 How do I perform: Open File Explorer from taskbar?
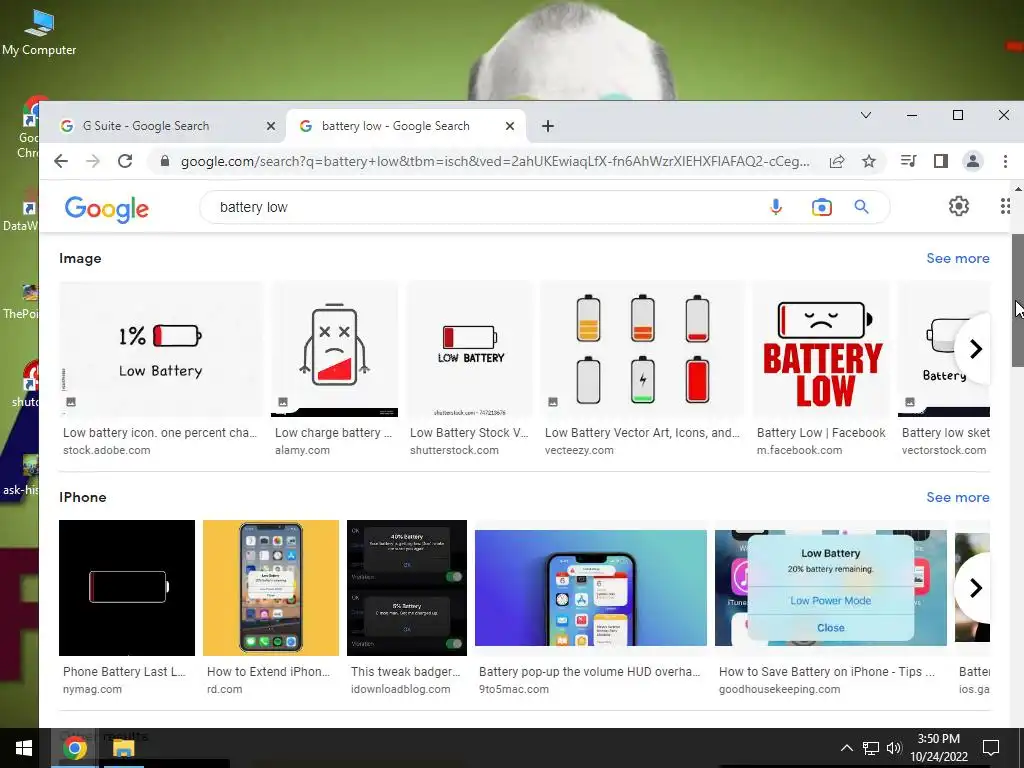pos(123,748)
